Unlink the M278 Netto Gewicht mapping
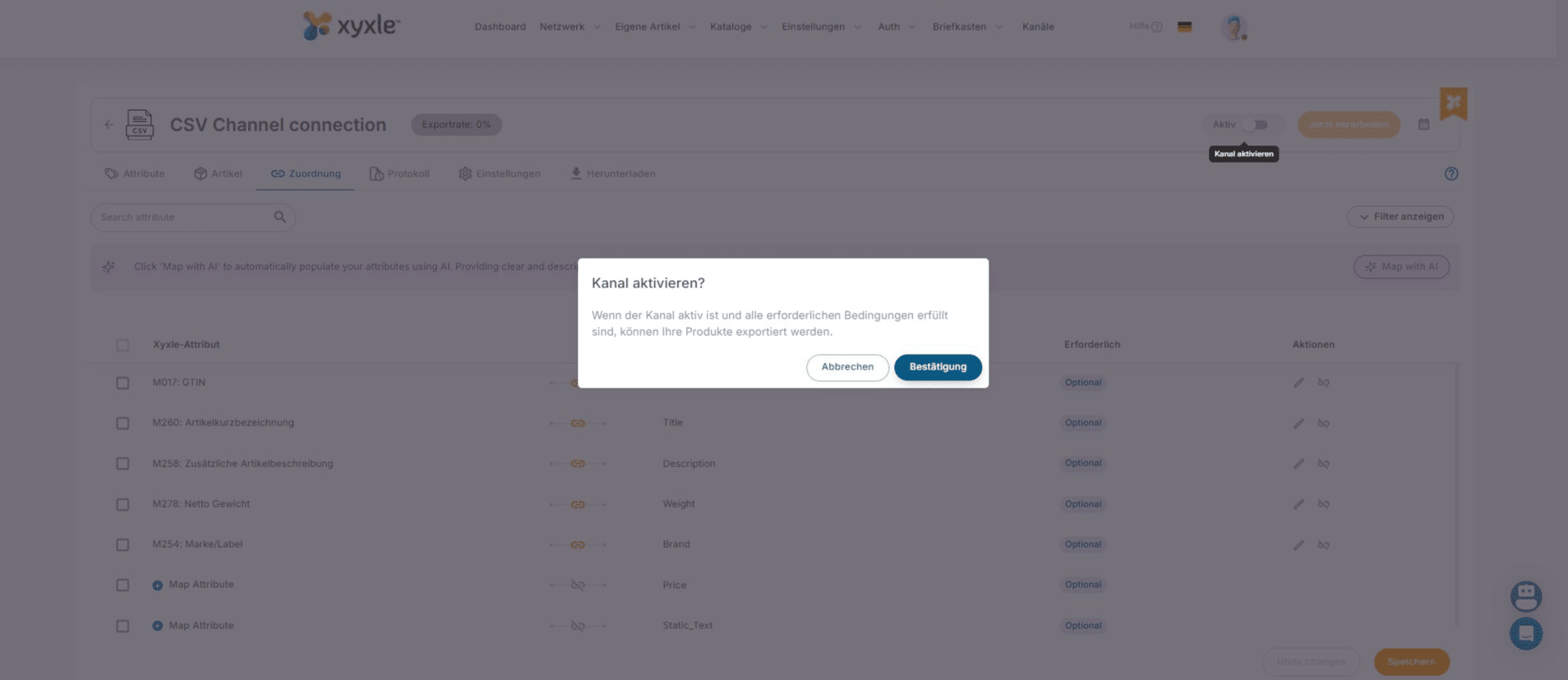This screenshot has height=680, width=1568. point(1323,504)
